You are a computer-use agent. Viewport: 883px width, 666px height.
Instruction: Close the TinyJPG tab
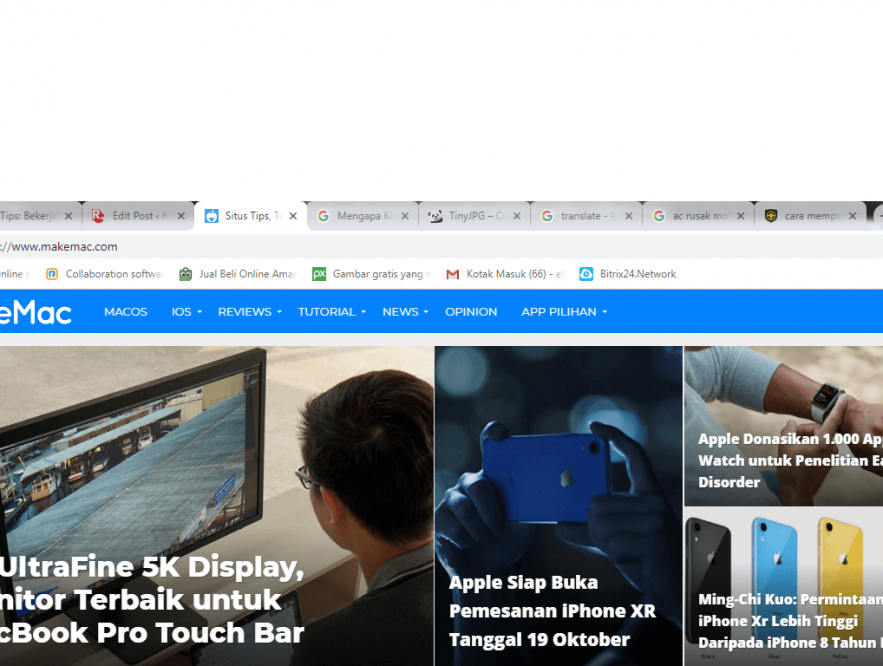[x=516, y=216]
